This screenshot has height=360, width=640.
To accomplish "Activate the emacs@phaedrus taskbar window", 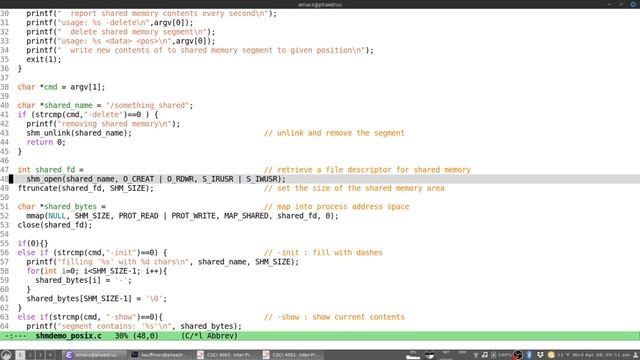I will pos(94,355).
